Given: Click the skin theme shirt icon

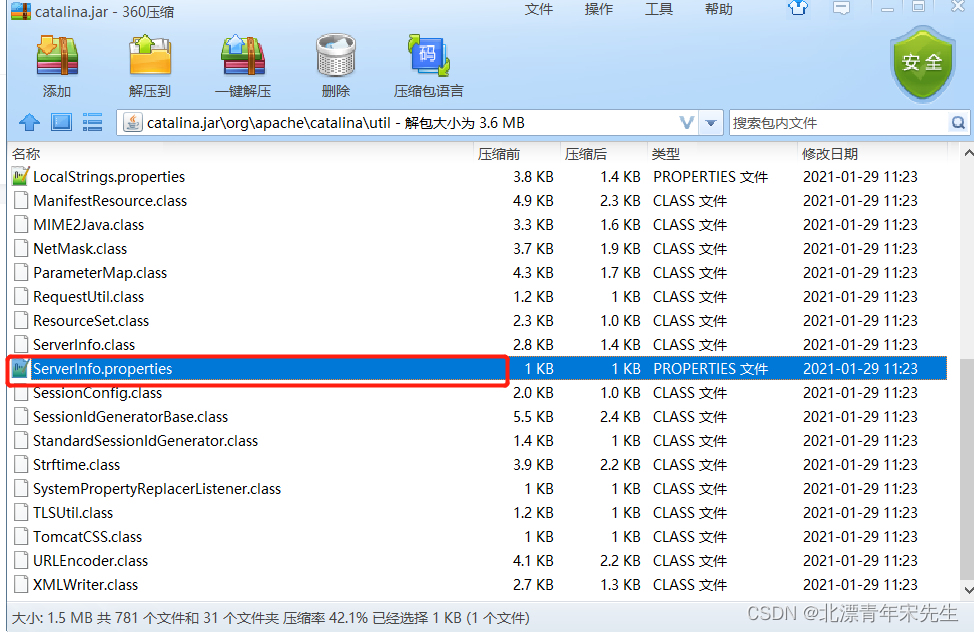Looking at the screenshot, I should click(797, 10).
